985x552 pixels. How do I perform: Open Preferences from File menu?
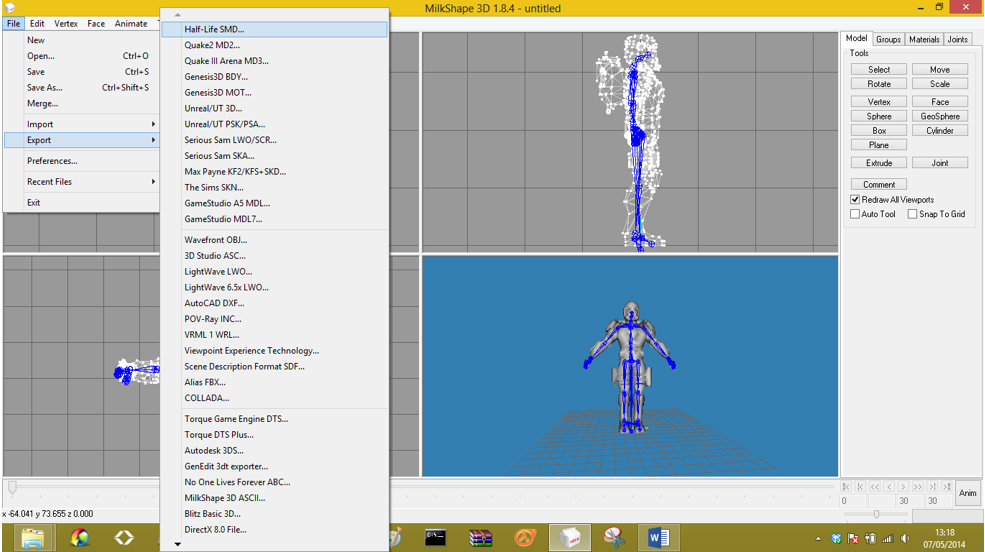pos(81,161)
